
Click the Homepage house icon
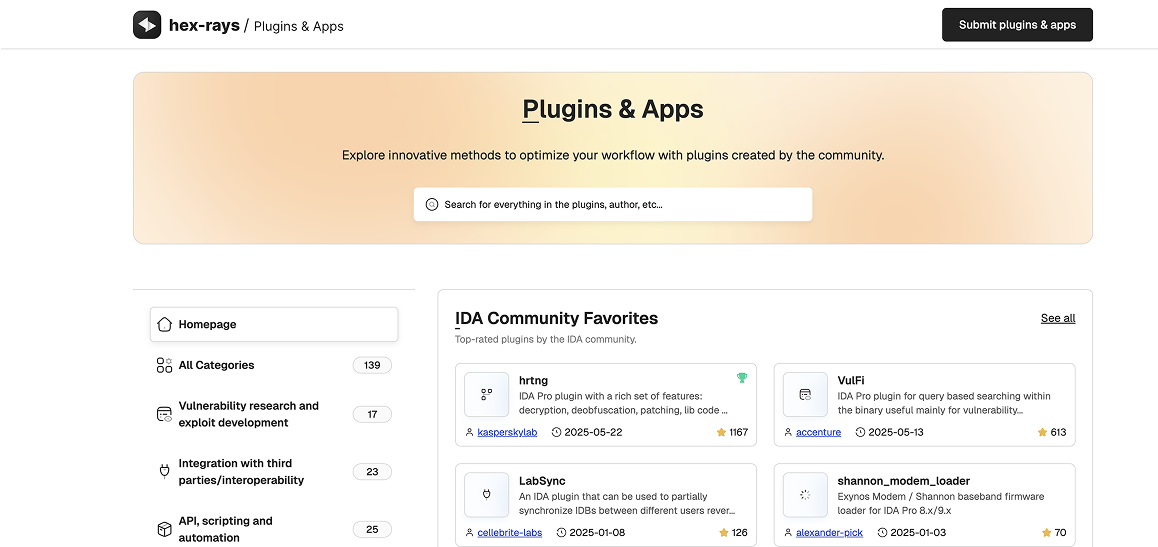click(x=165, y=324)
